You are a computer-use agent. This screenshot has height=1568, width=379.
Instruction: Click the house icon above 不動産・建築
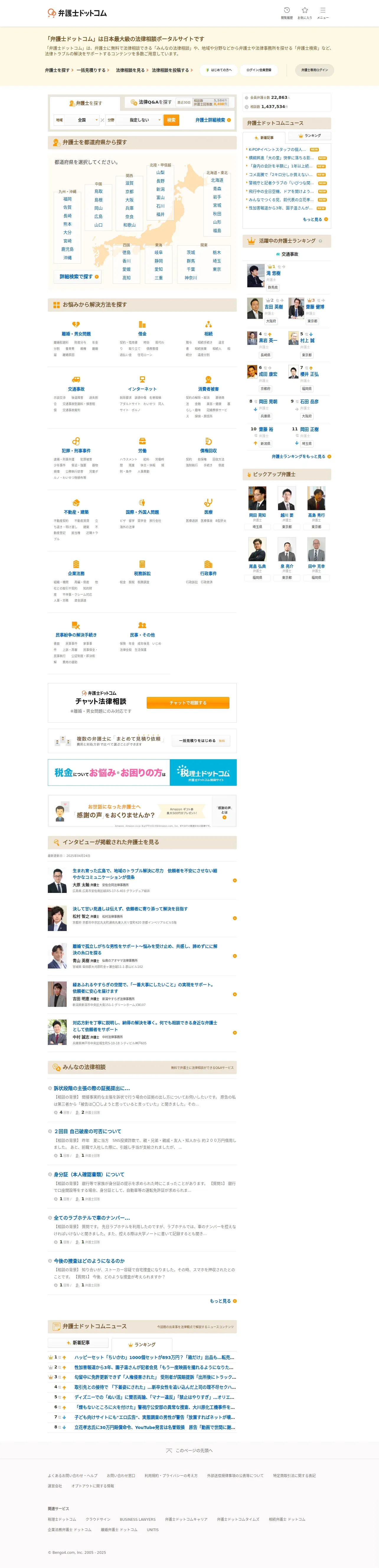76,503
